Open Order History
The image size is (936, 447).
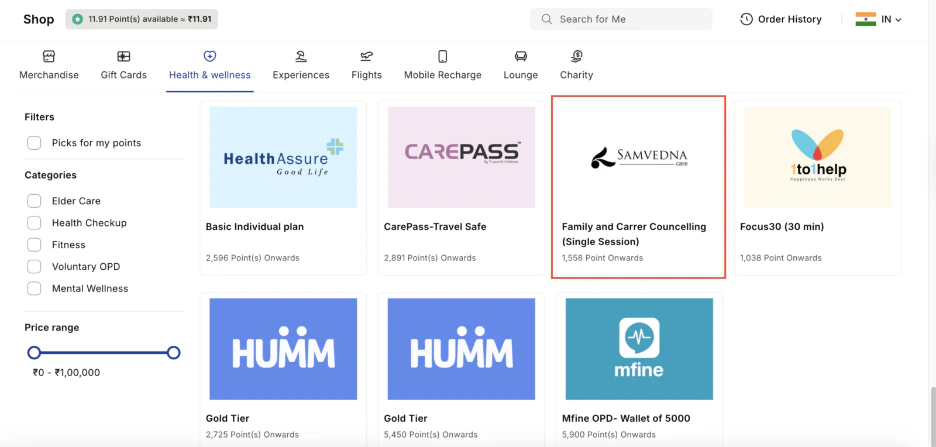[781, 19]
